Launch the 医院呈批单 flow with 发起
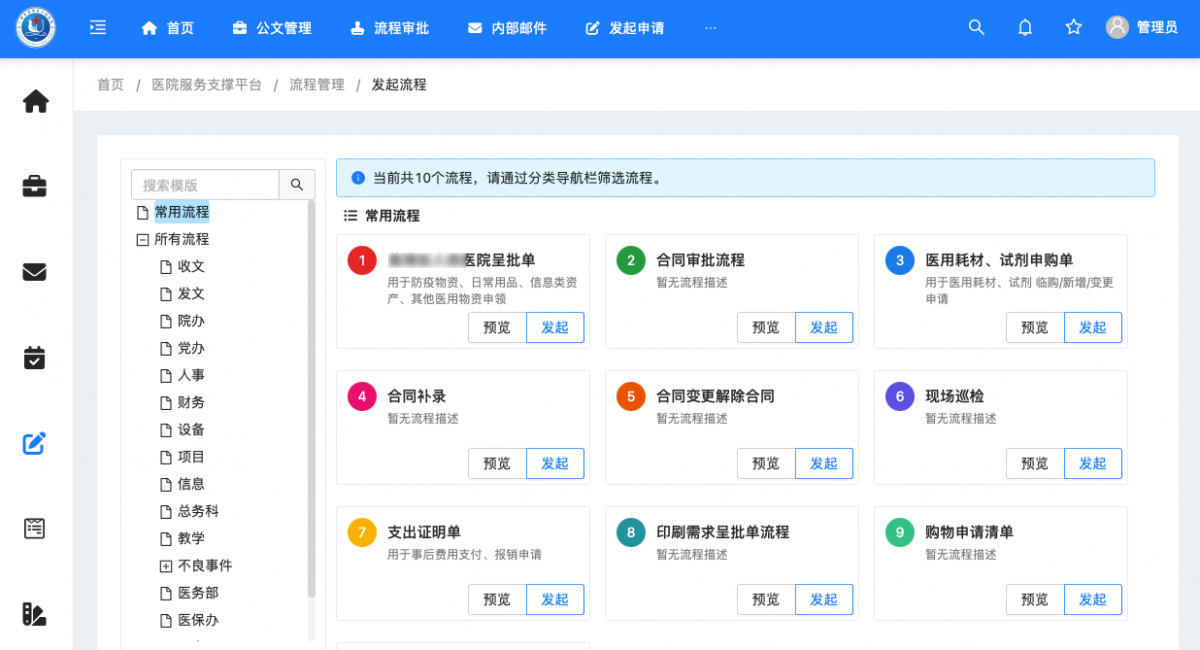Viewport: 1200px width, 650px height. tap(555, 327)
